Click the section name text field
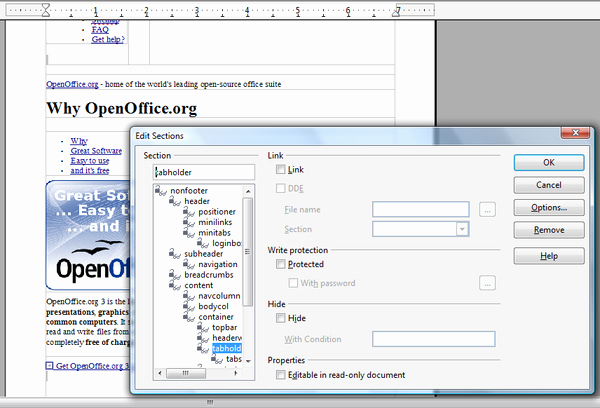Screen dimensions: 600x408 coord(204,172)
